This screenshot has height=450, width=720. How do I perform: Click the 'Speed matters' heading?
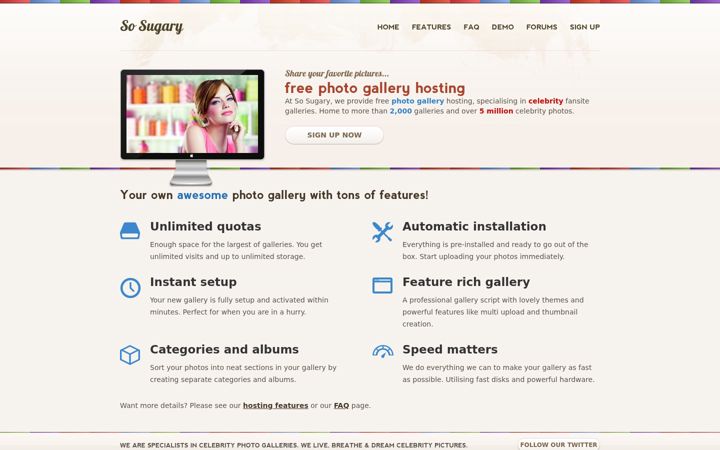coord(450,349)
